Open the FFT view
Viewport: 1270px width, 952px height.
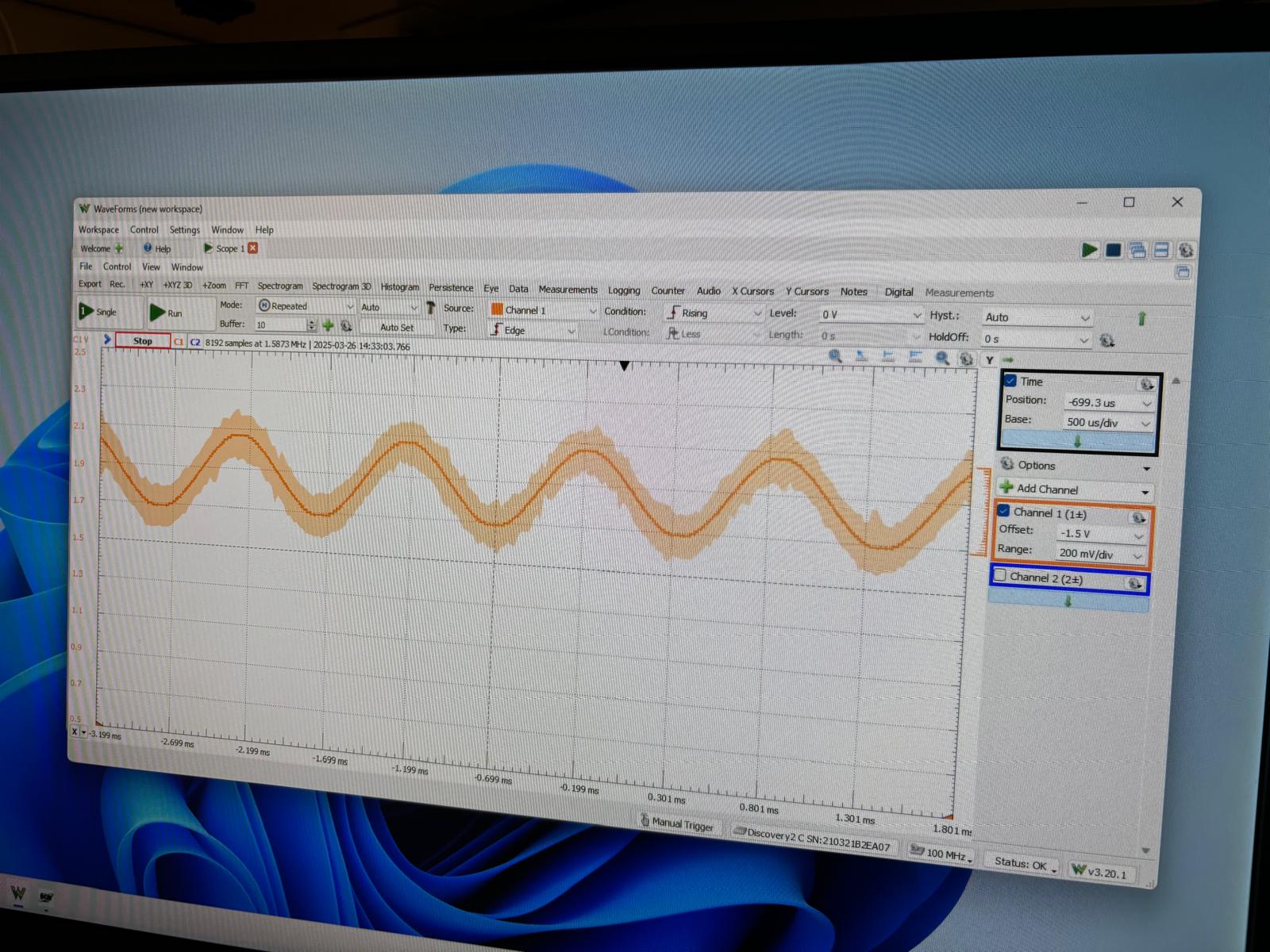tap(241, 286)
